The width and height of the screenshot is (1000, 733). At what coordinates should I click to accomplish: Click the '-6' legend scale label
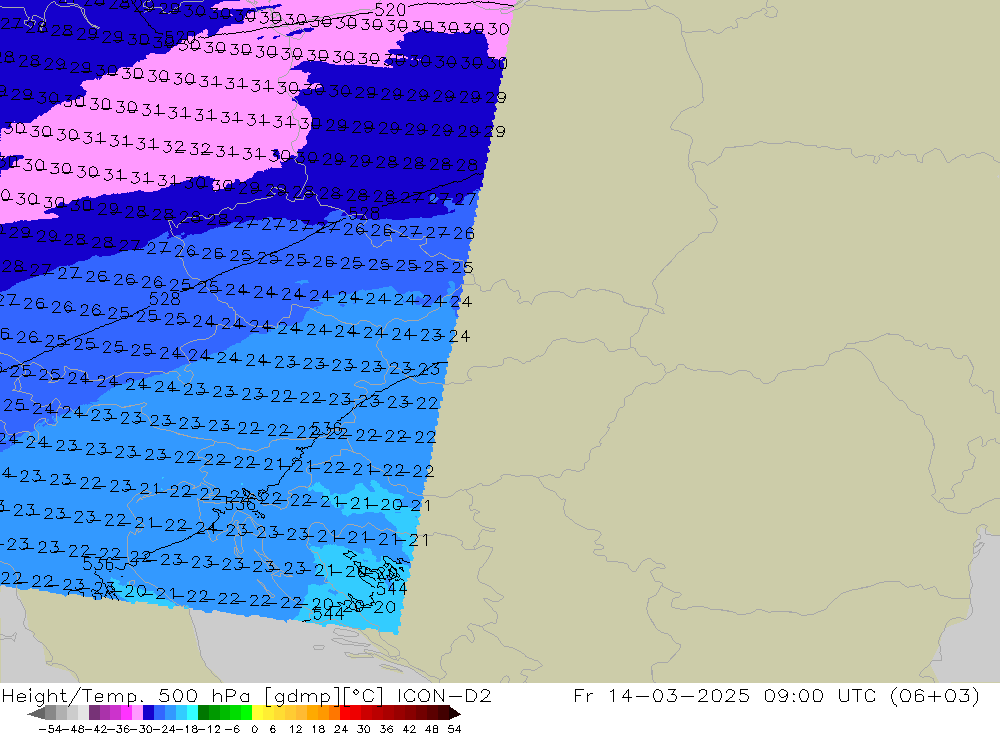coord(232,729)
